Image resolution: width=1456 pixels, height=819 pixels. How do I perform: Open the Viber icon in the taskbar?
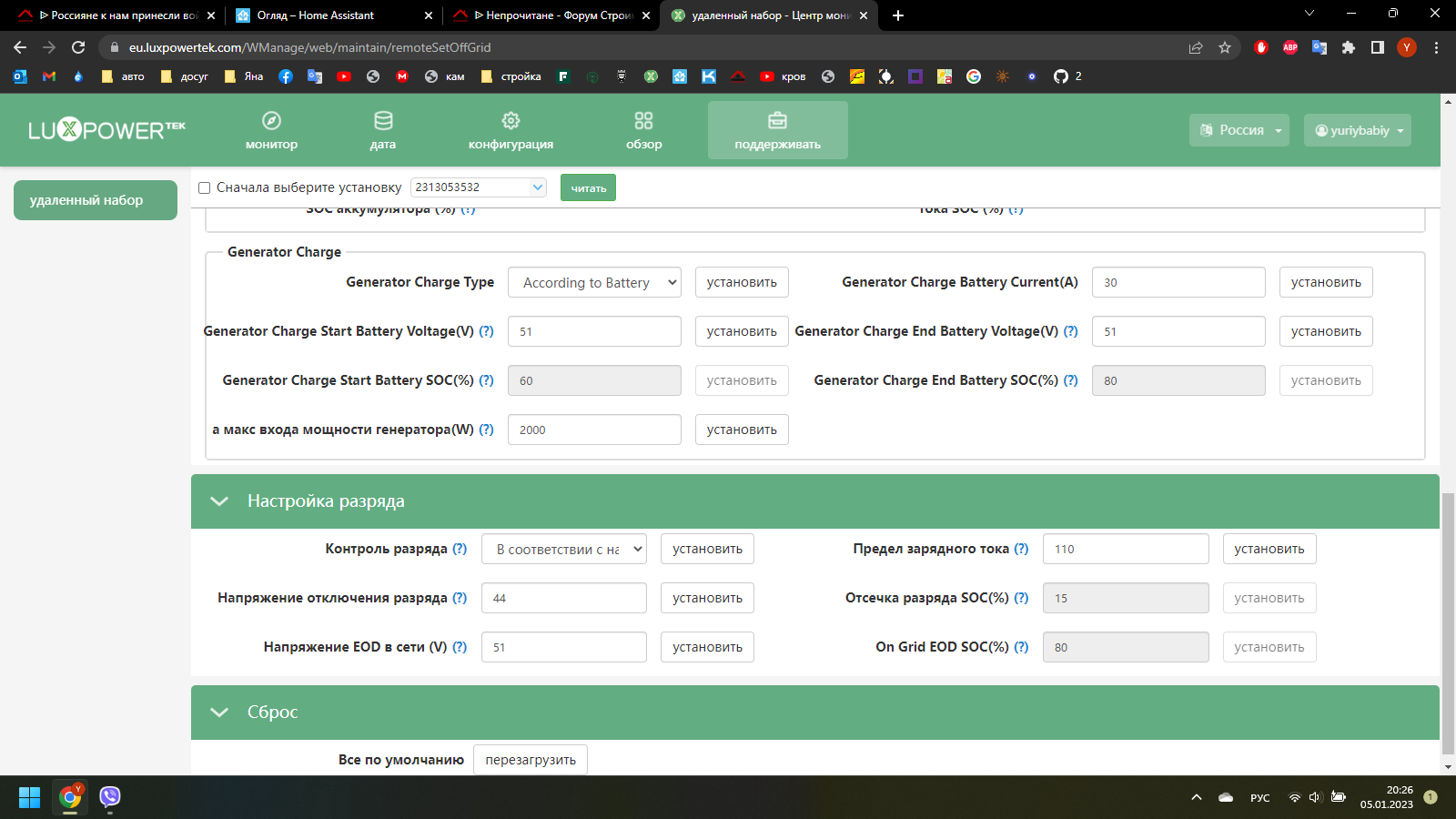[110, 797]
